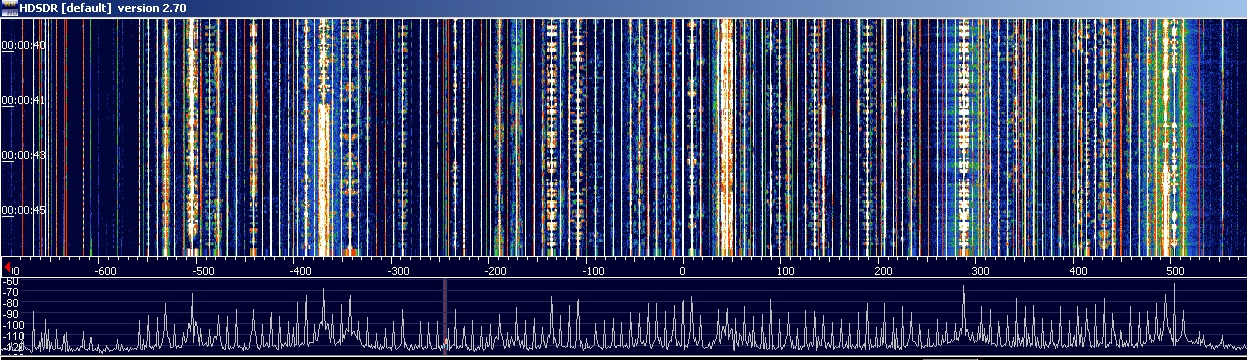
Task: Tune to 0 on the frequency scale
Action: (682, 270)
